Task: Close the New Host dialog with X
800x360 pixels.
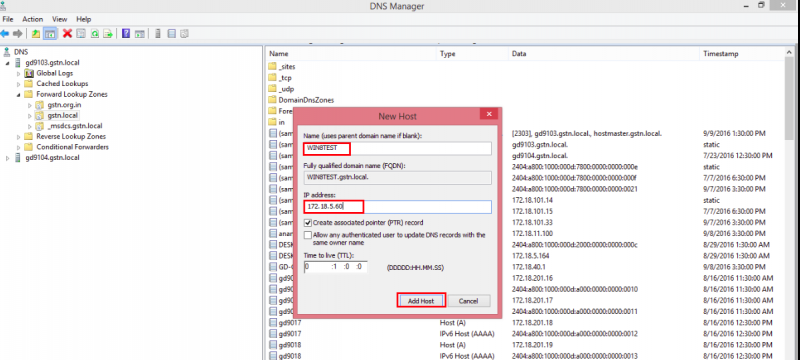Action: coord(489,115)
